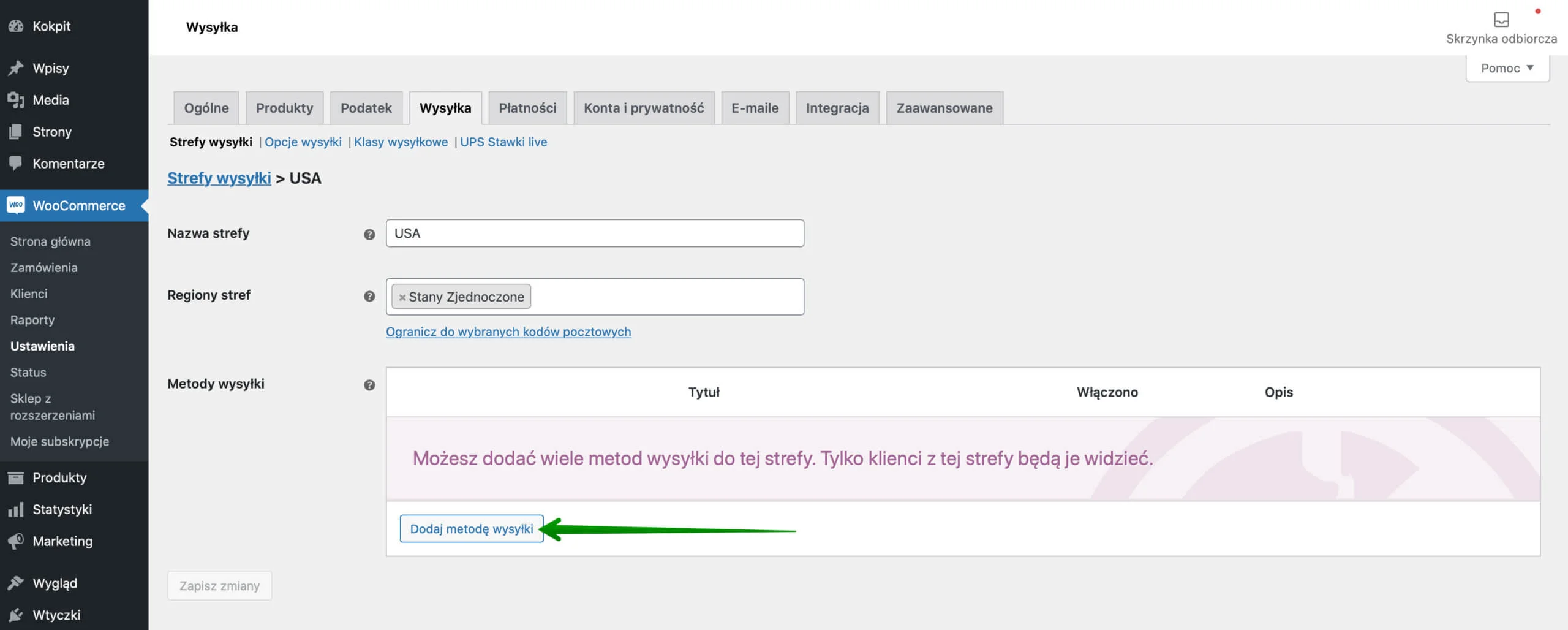
Task: Switch to the Płatności tab
Action: (527, 108)
